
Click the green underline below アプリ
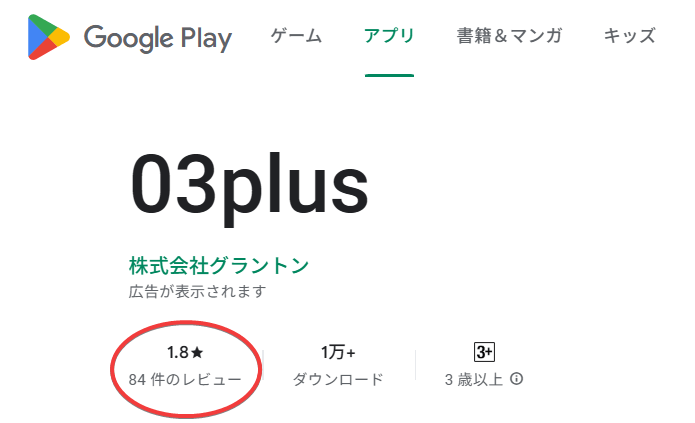(x=389, y=75)
